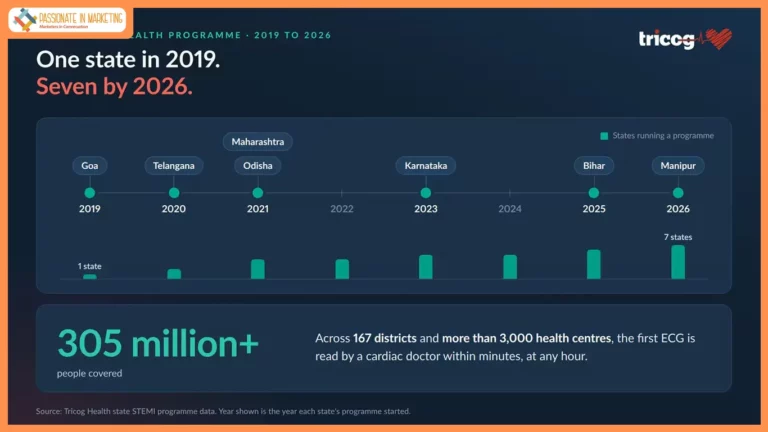
Task: Click the '167 districts' bold text
Action: [384, 338]
